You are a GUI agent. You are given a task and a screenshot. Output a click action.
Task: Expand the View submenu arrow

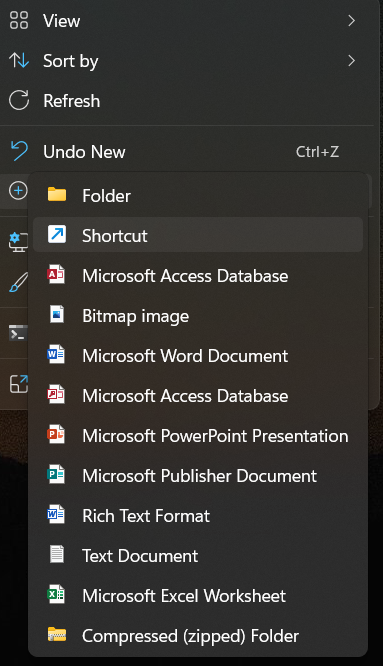351,20
